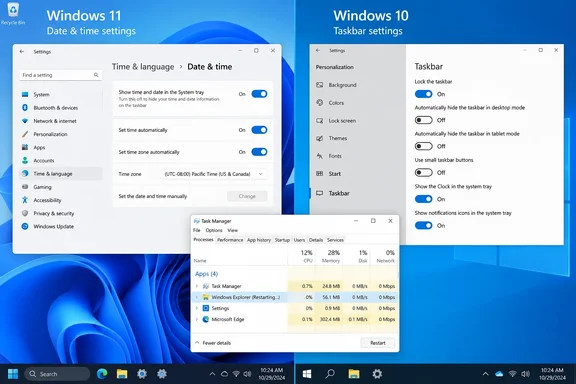576x384 pixels.
Task: Turn on Use small taskbar buttons
Action: 424,172
